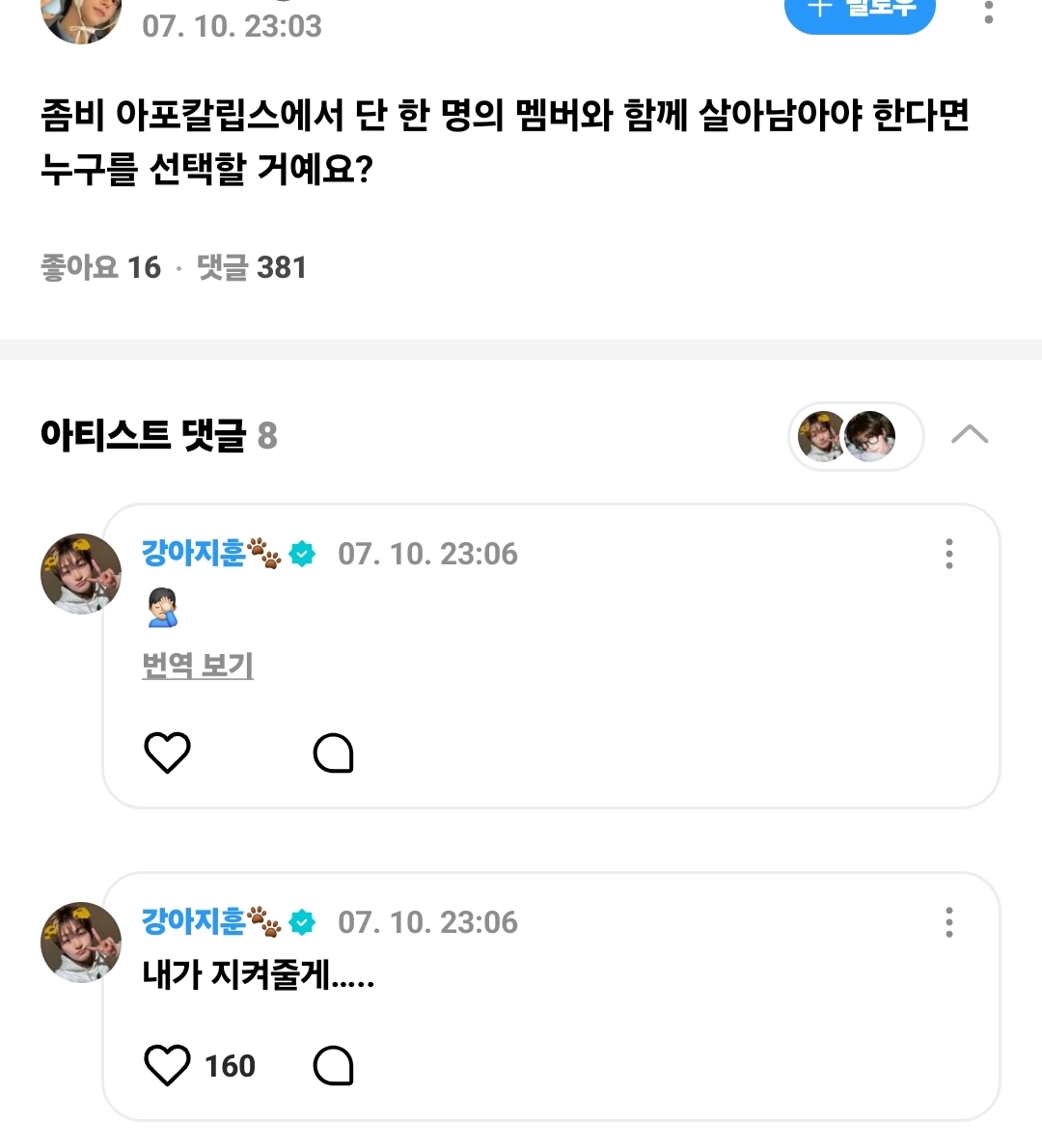Open 강아지훈 username on second comment
1042x1148 pixels.
194,922
